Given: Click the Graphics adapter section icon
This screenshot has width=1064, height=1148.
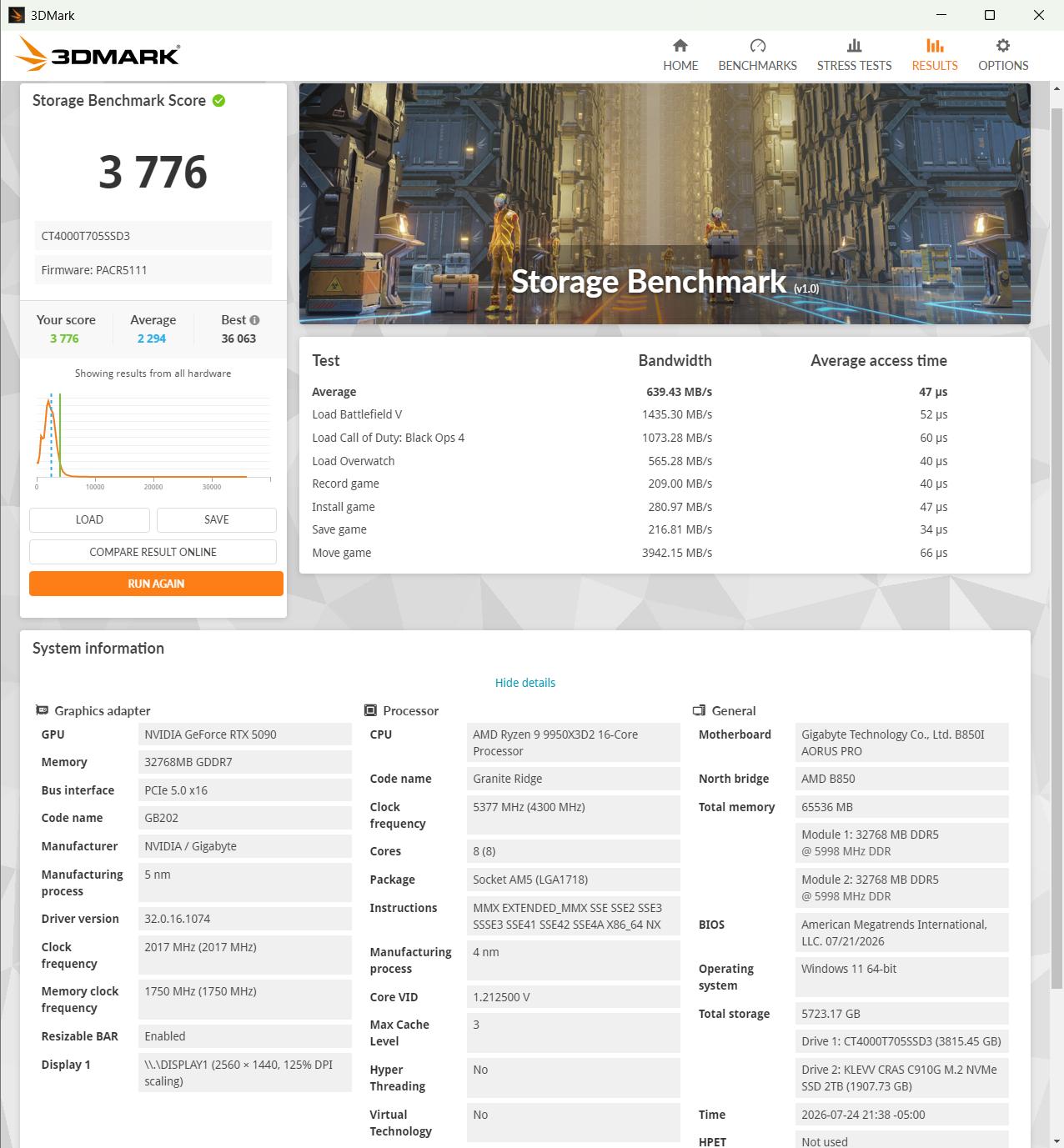Looking at the screenshot, I should [42, 710].
